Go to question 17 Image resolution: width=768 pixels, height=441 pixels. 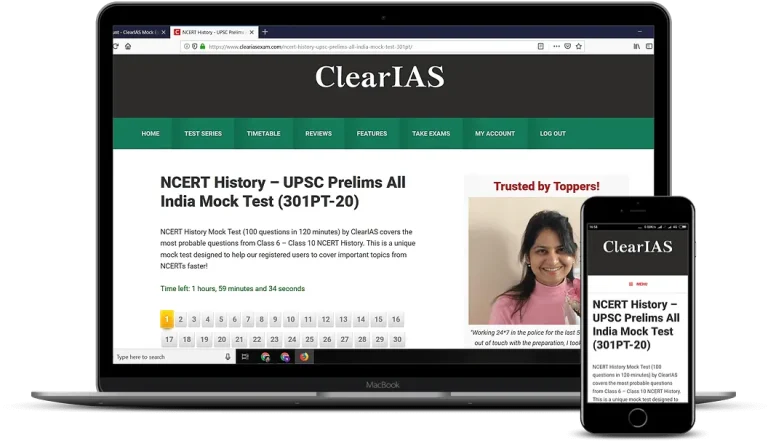click(169, 340)
